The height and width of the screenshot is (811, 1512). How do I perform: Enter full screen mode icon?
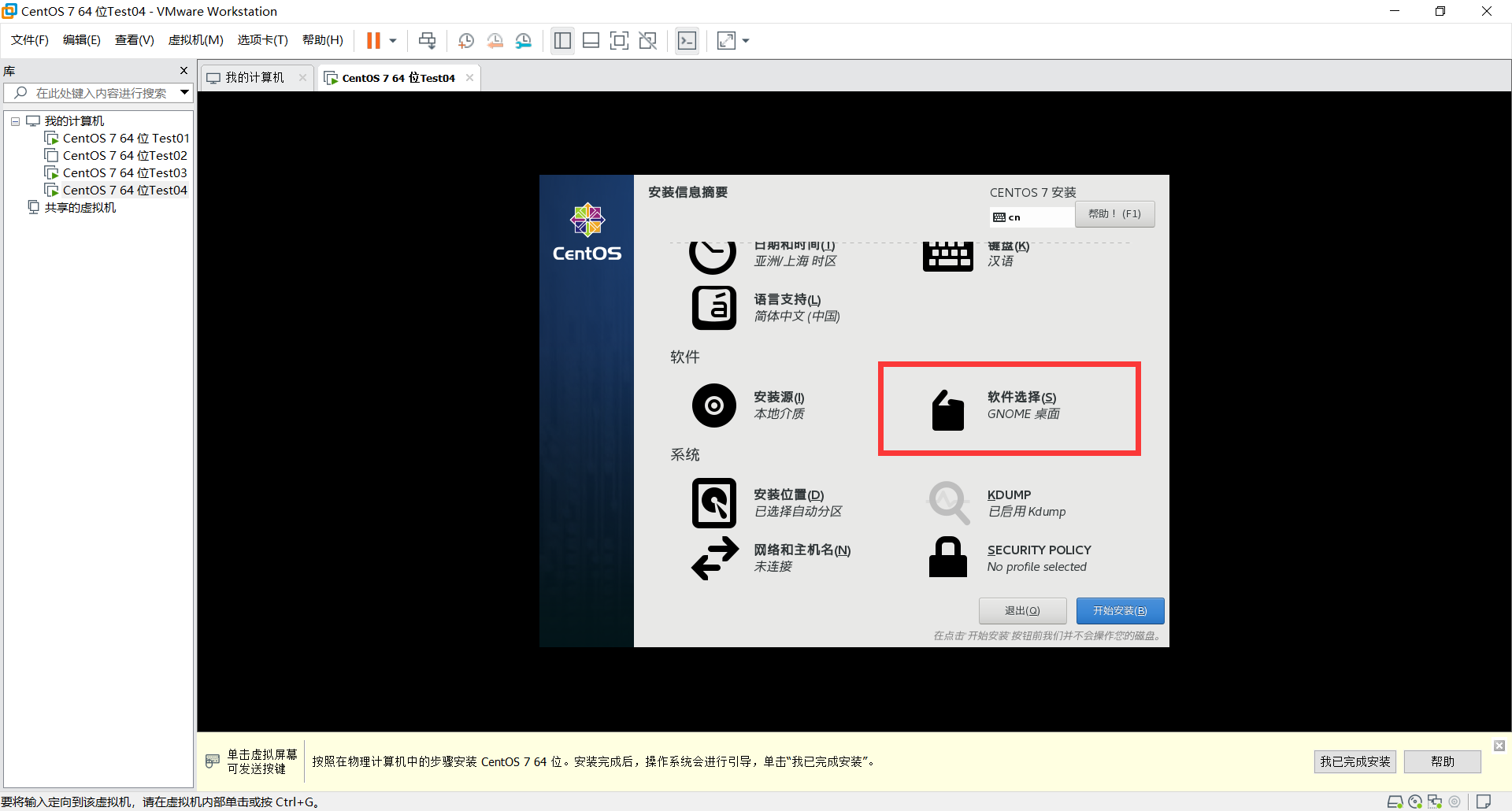pyautogui.click(x=620, y=41)
